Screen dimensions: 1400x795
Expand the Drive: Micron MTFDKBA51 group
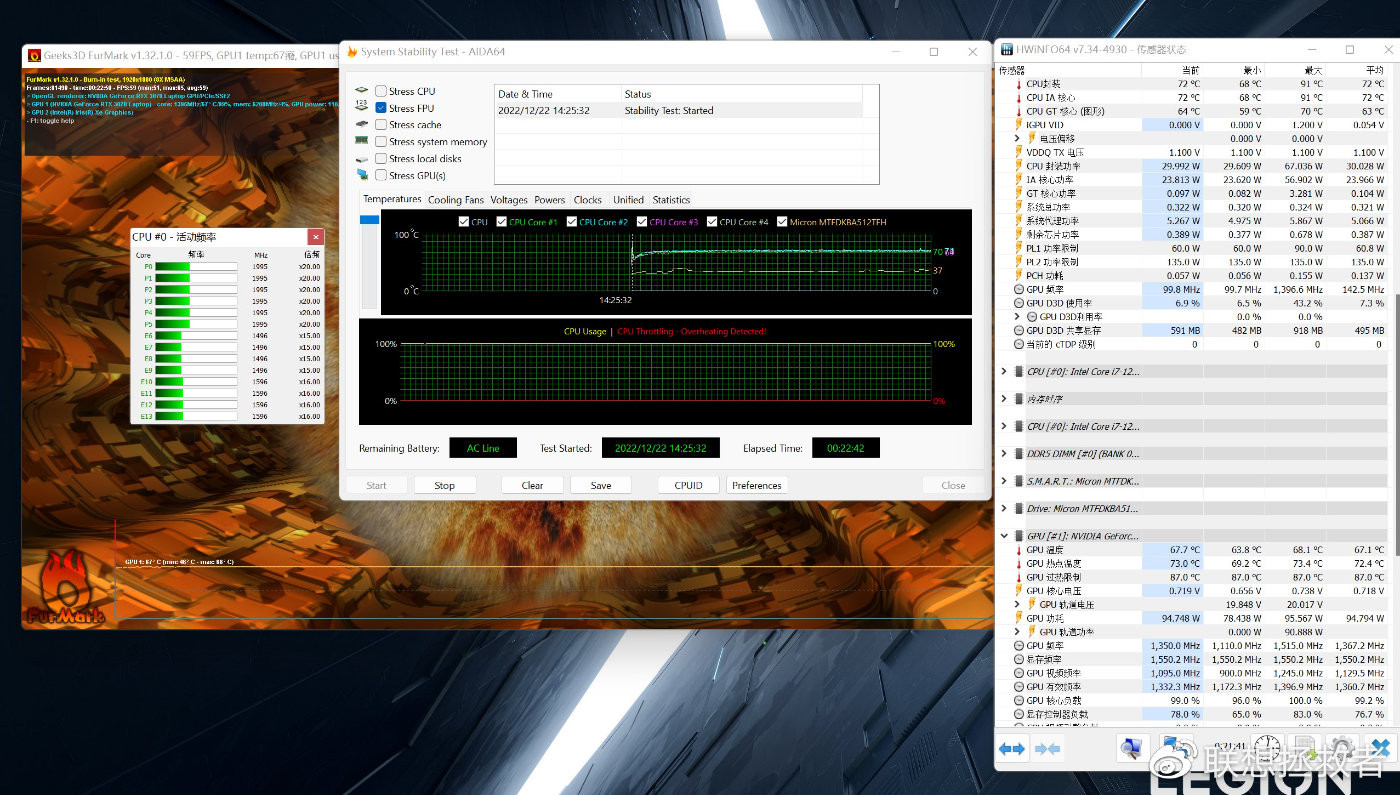(x=1004, y=509)
